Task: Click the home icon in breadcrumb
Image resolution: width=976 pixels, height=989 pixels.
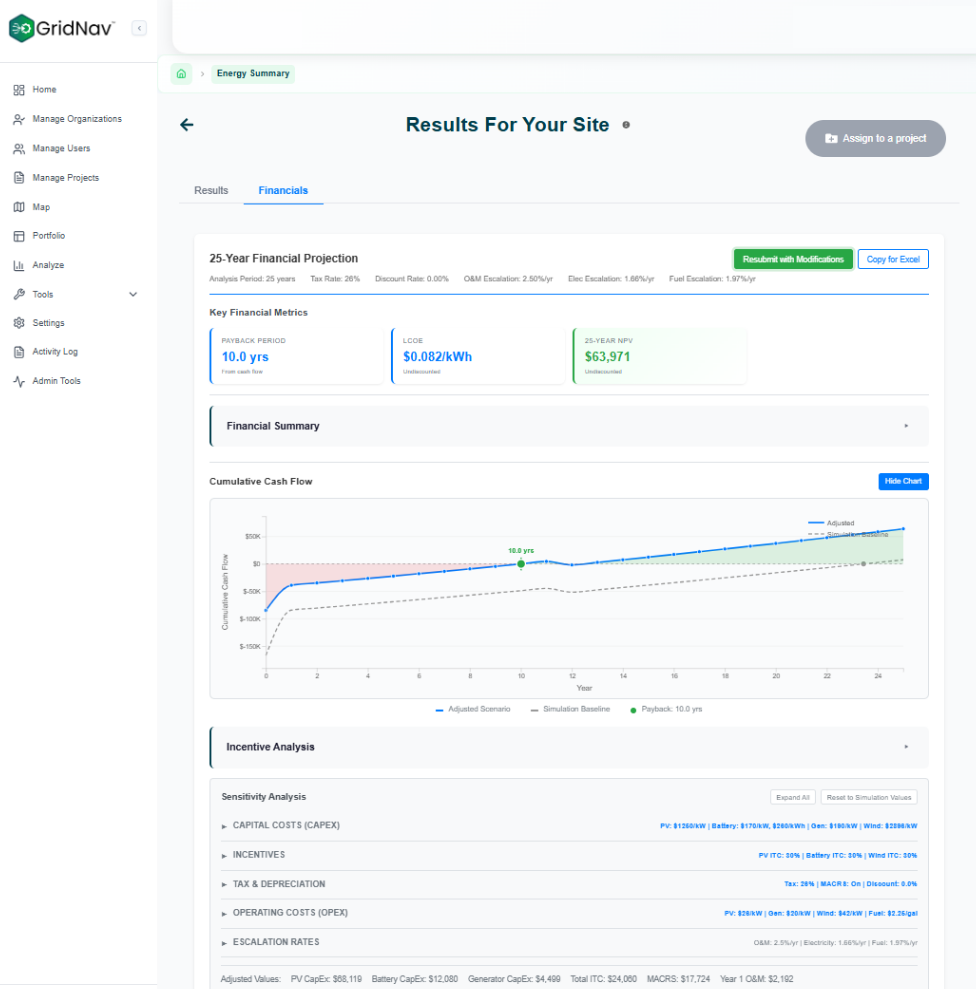Action: 181,74
